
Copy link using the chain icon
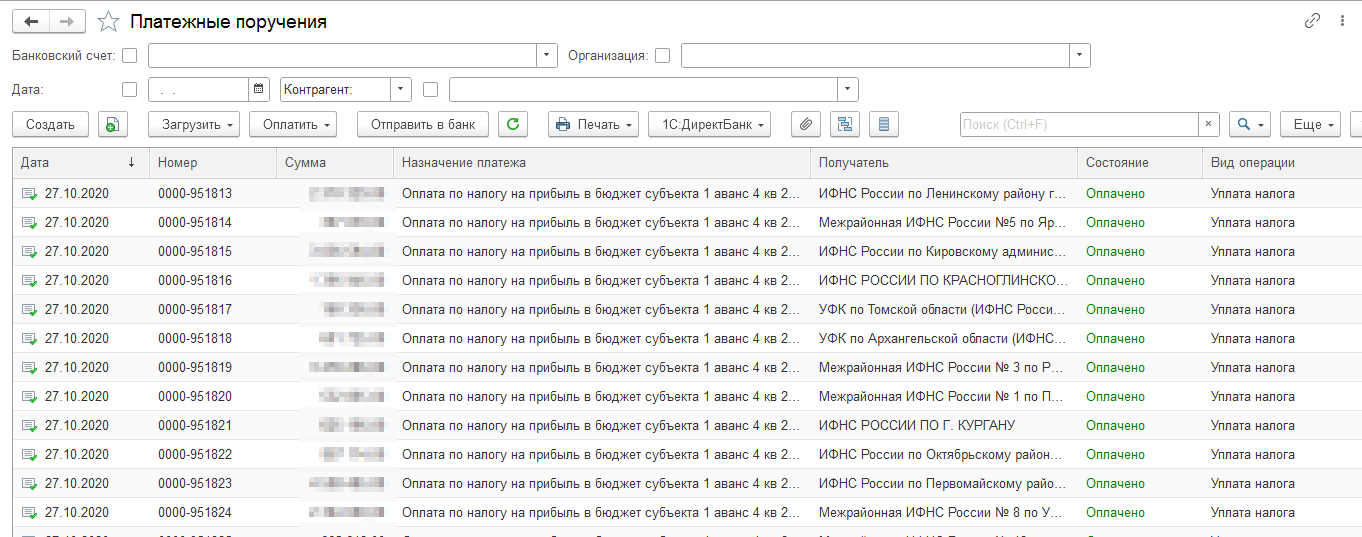(1312, 21)
